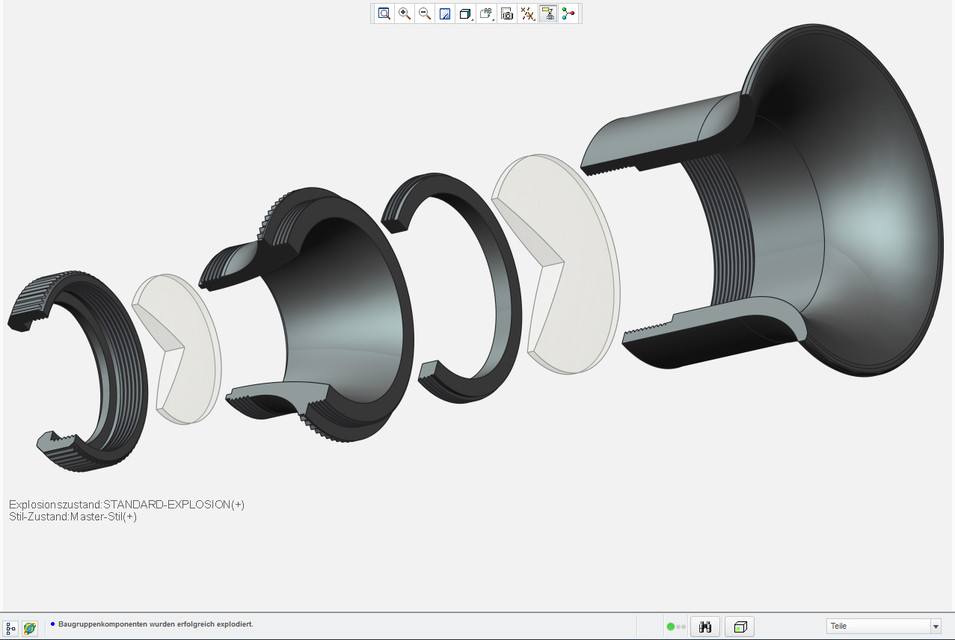The image size is (955, 640).
Task: Click the Zoom In magnifier icon
Action: click(404, 14)
